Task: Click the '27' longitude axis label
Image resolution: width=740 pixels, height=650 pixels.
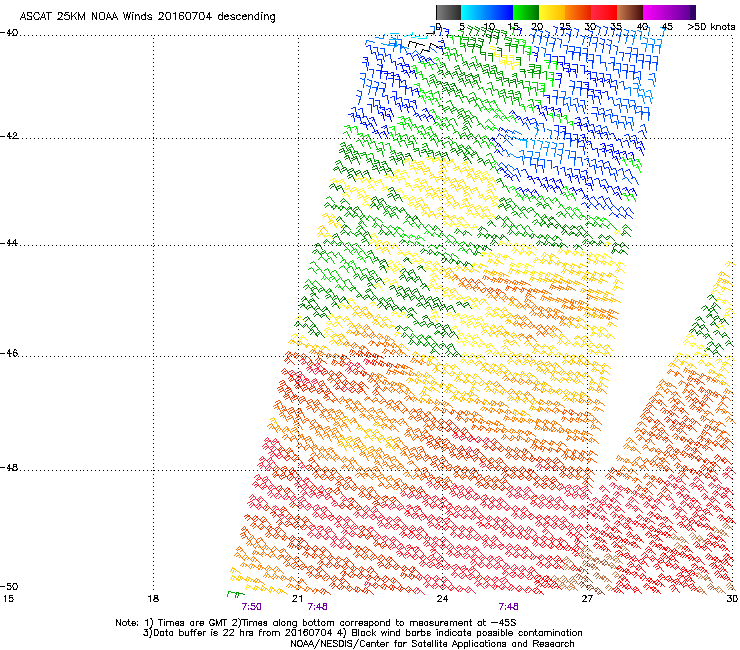Action: pos(587,599)
